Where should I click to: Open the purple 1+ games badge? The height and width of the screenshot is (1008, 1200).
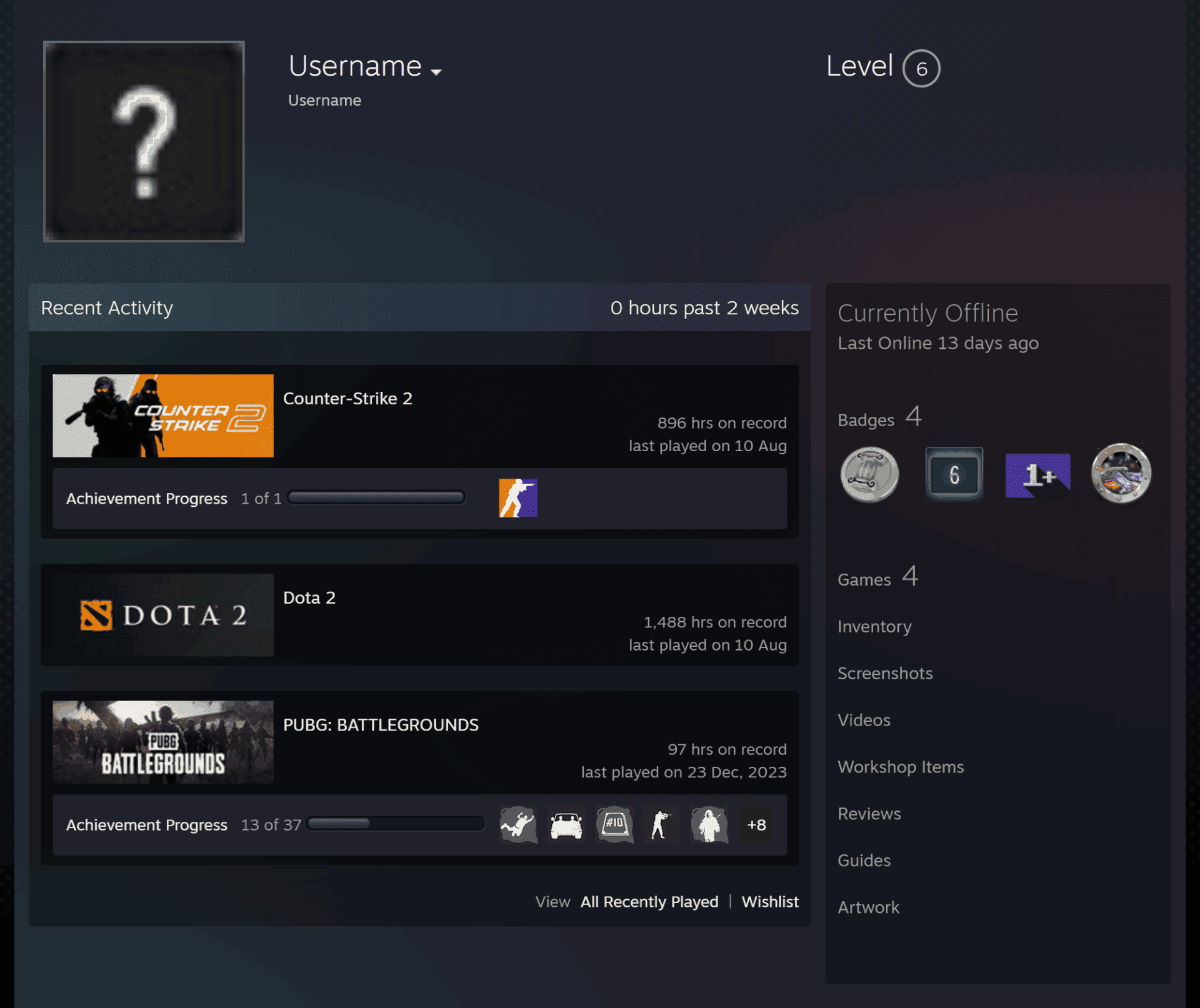[1037, 476]
